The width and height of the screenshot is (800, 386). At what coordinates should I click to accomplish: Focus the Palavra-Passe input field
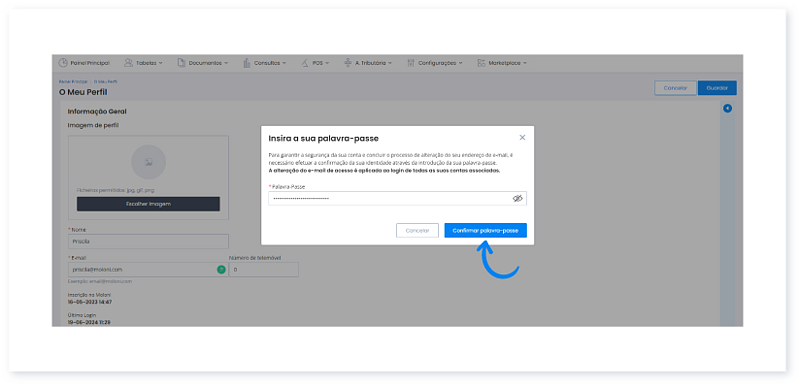click(397, 198)
